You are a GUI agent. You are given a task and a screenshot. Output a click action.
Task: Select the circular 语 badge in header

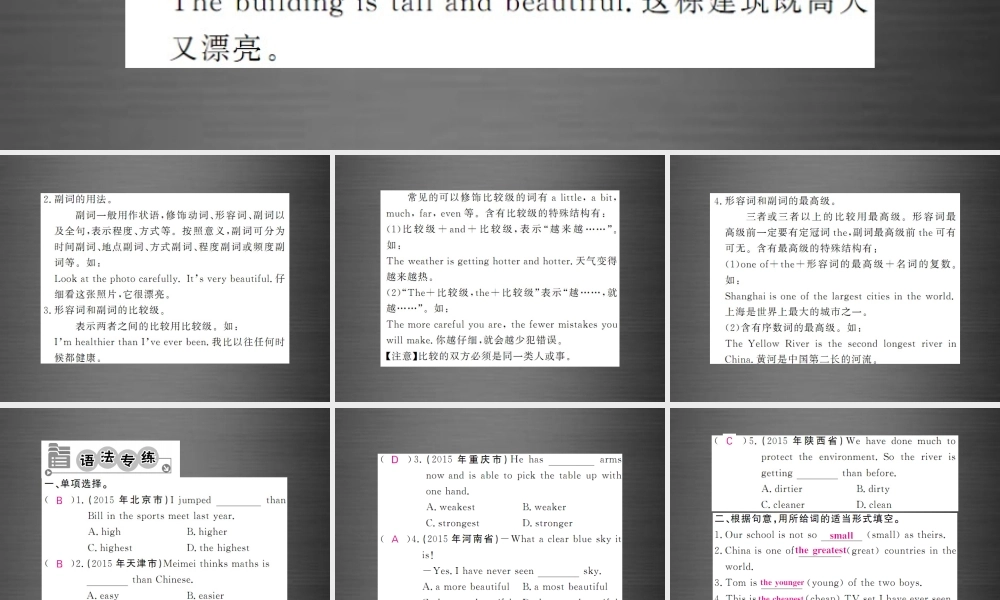click(86, 457)
